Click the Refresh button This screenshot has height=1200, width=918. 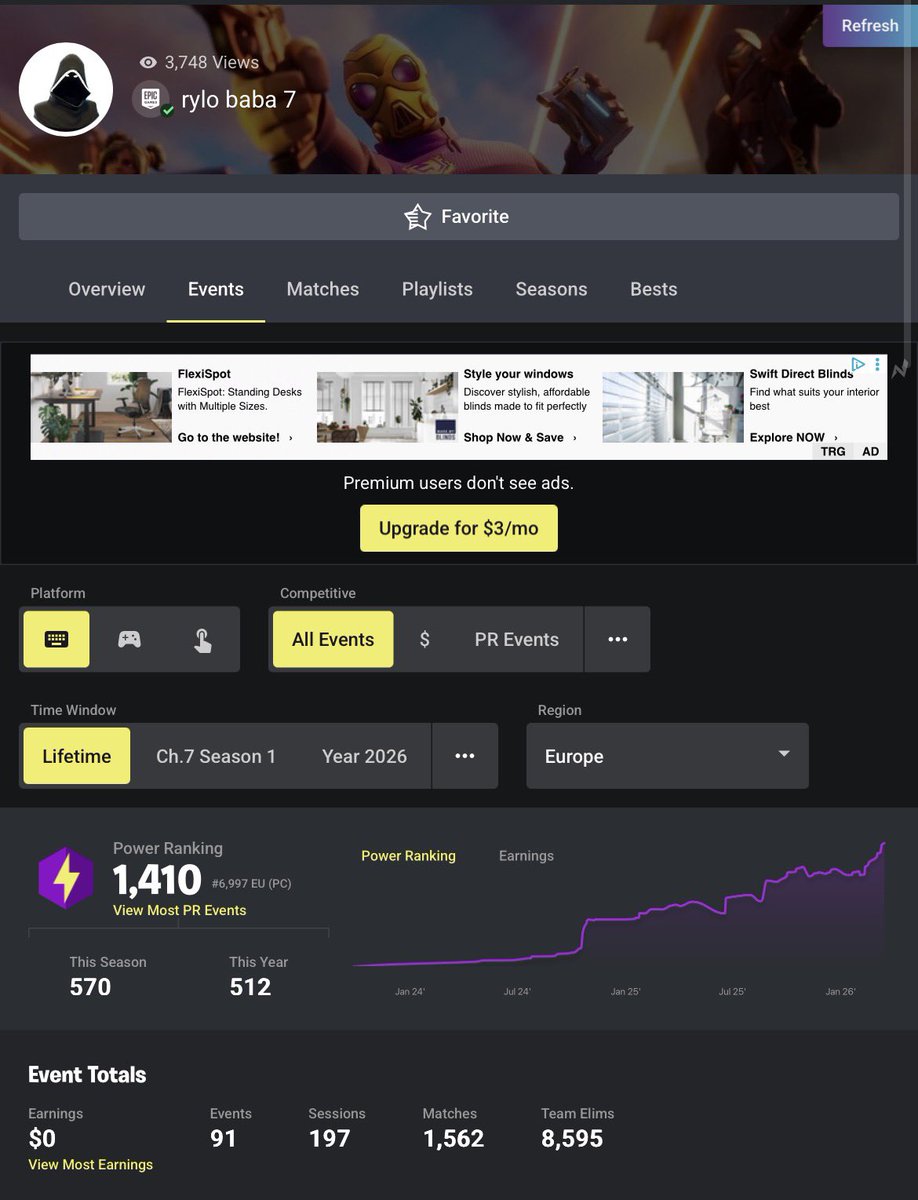coord(869,26)
